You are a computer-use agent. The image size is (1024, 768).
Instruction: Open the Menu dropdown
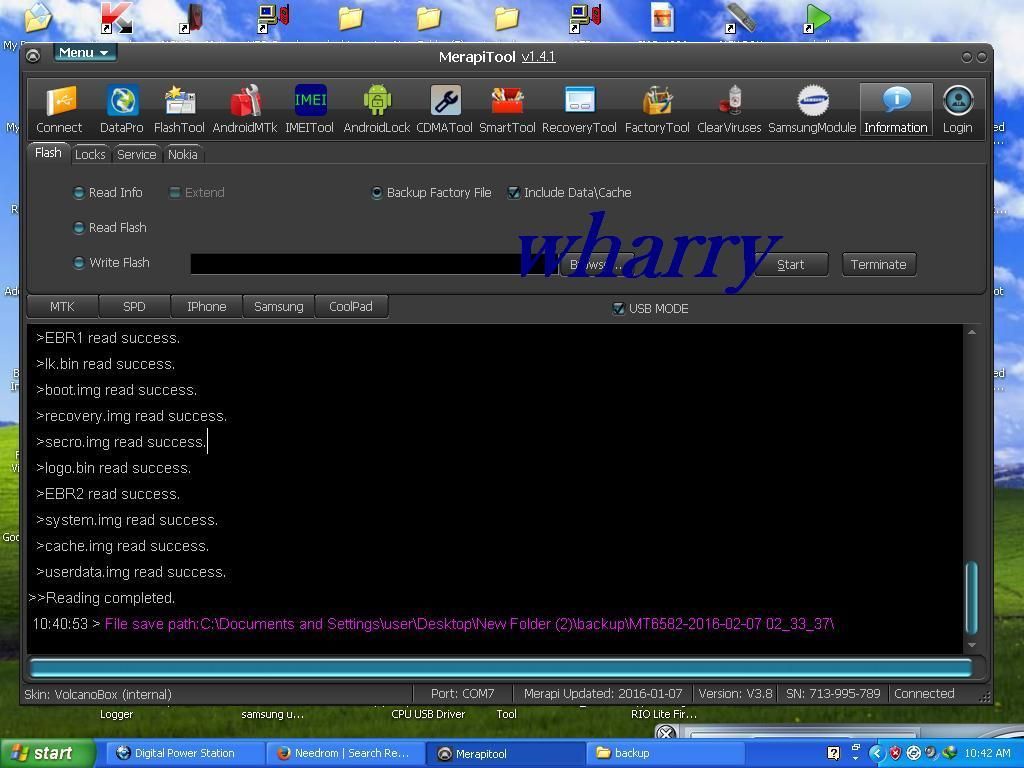tap(84, 53)
